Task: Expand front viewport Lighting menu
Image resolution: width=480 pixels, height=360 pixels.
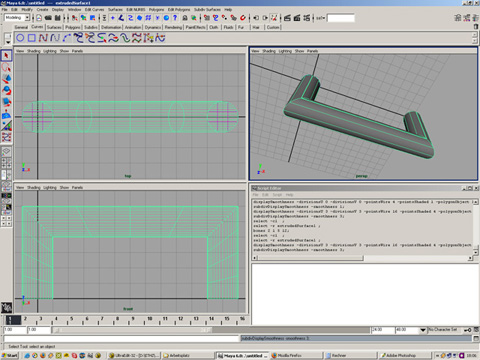Action: pyautogui.click(x=50, y=188)
